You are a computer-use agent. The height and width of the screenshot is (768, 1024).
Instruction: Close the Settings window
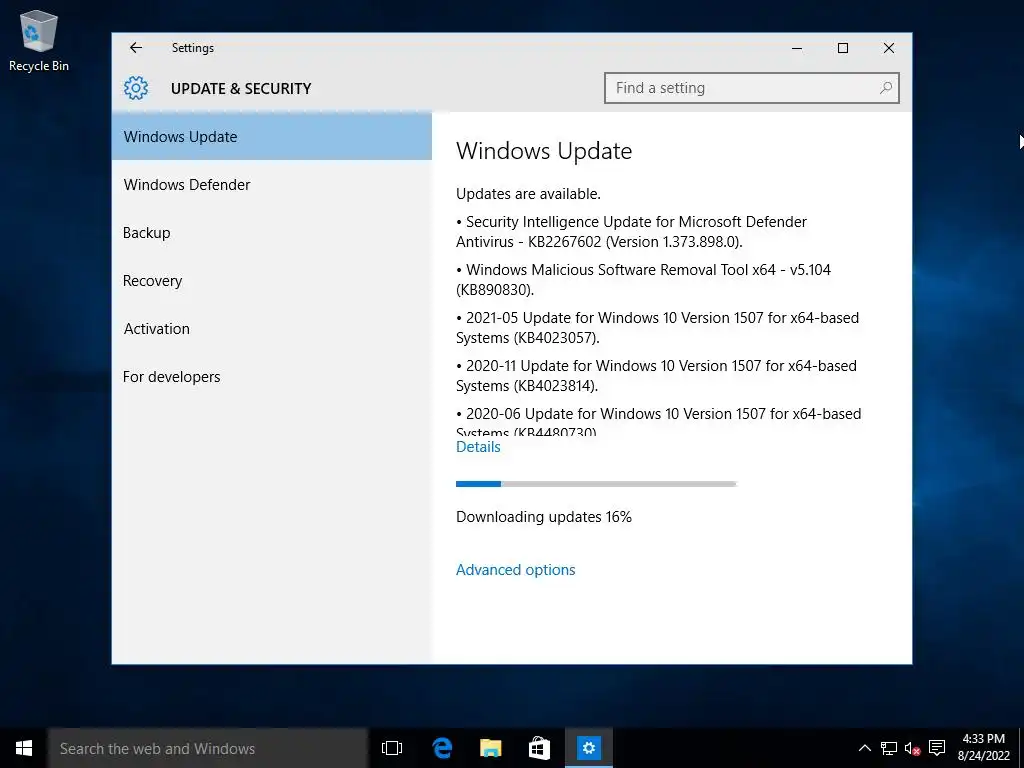(889, 48)
